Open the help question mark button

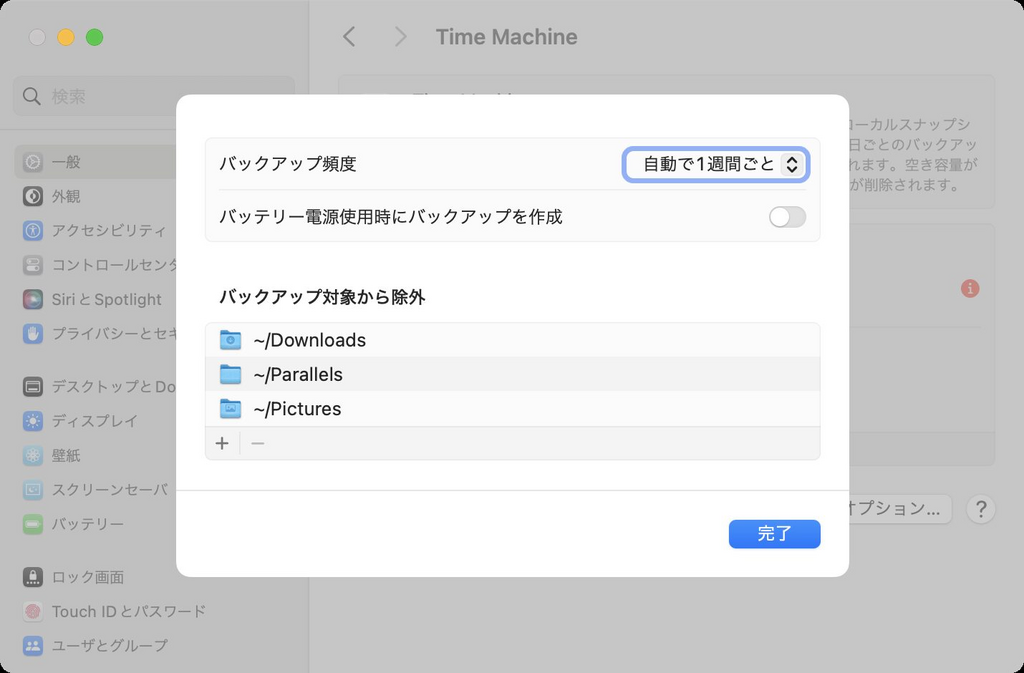(x=980, y=509)
